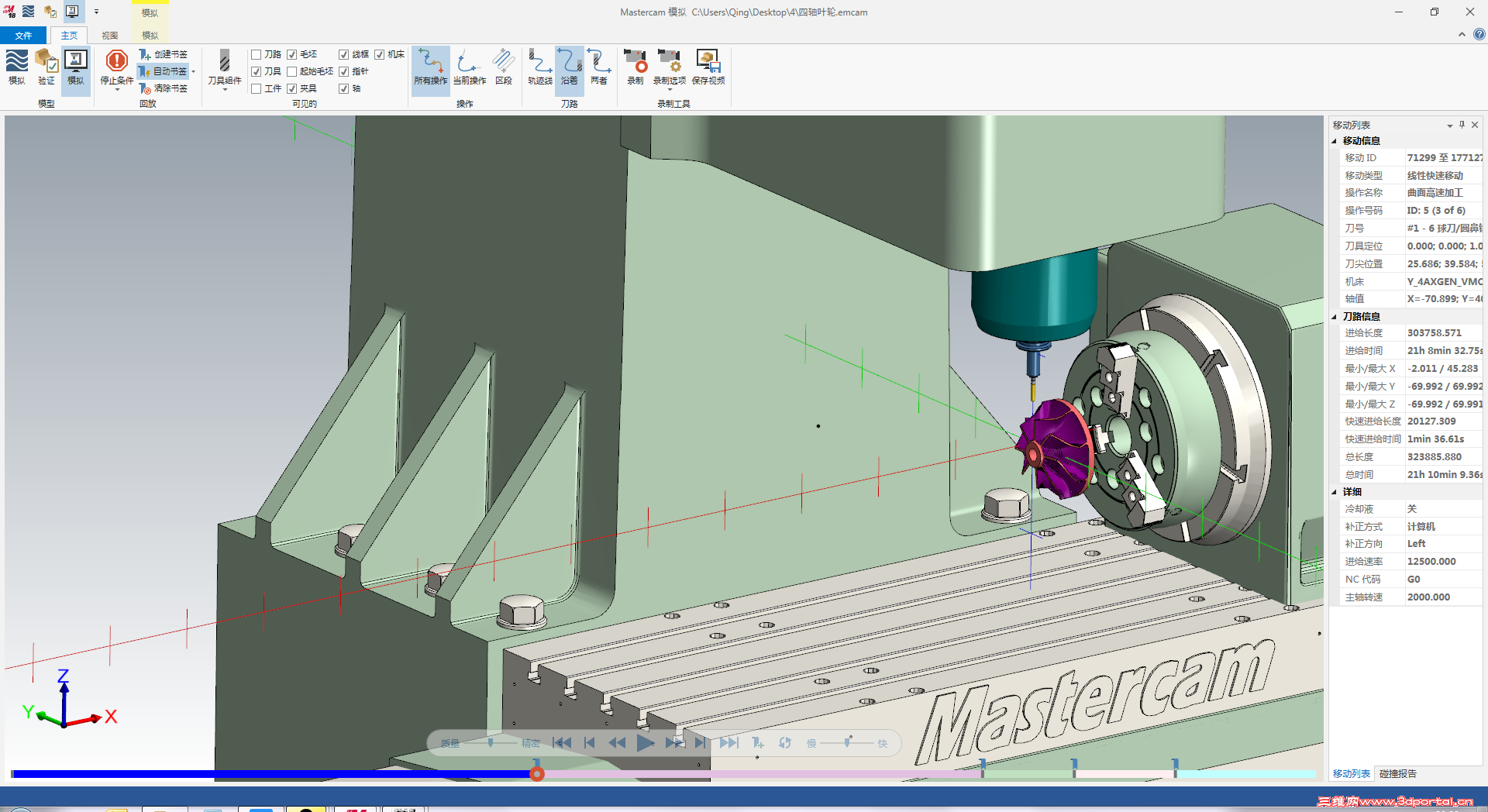Enable the 刀路 toolpath checkbox
The image size is (1488, 812).
click(x=257, y=54)
